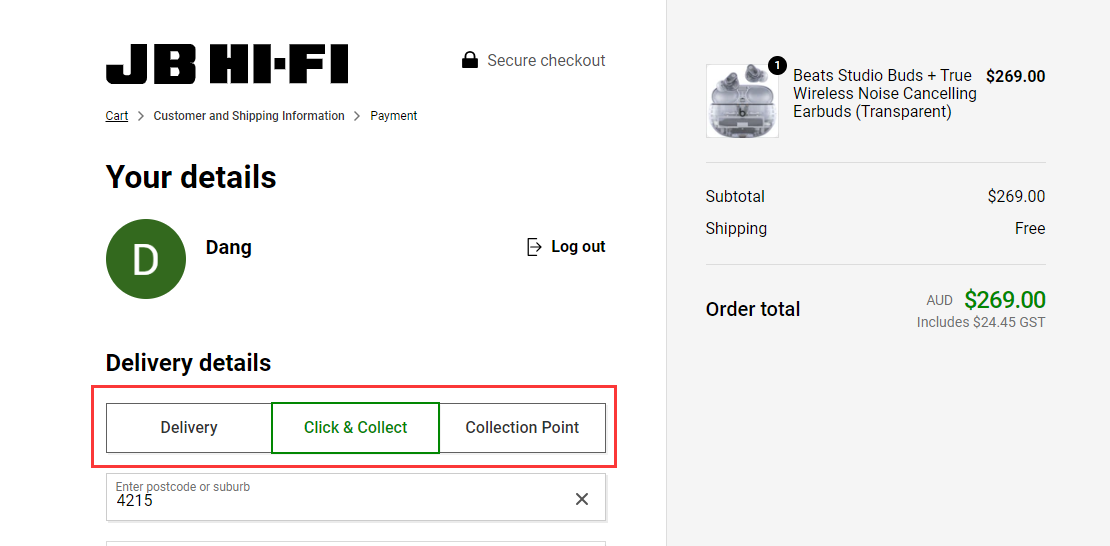
Task: Click the JB HI-FI logo
Action: [227, 64]
